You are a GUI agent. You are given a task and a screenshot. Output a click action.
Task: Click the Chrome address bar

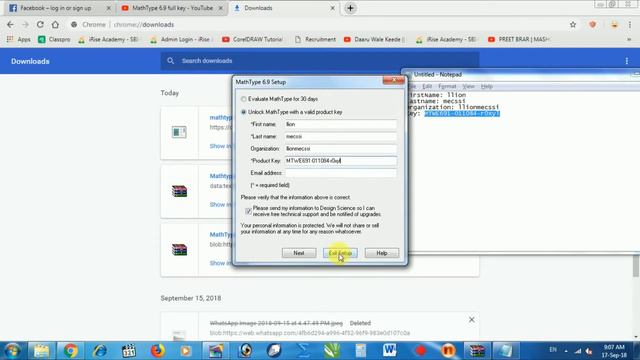[318, 24]
